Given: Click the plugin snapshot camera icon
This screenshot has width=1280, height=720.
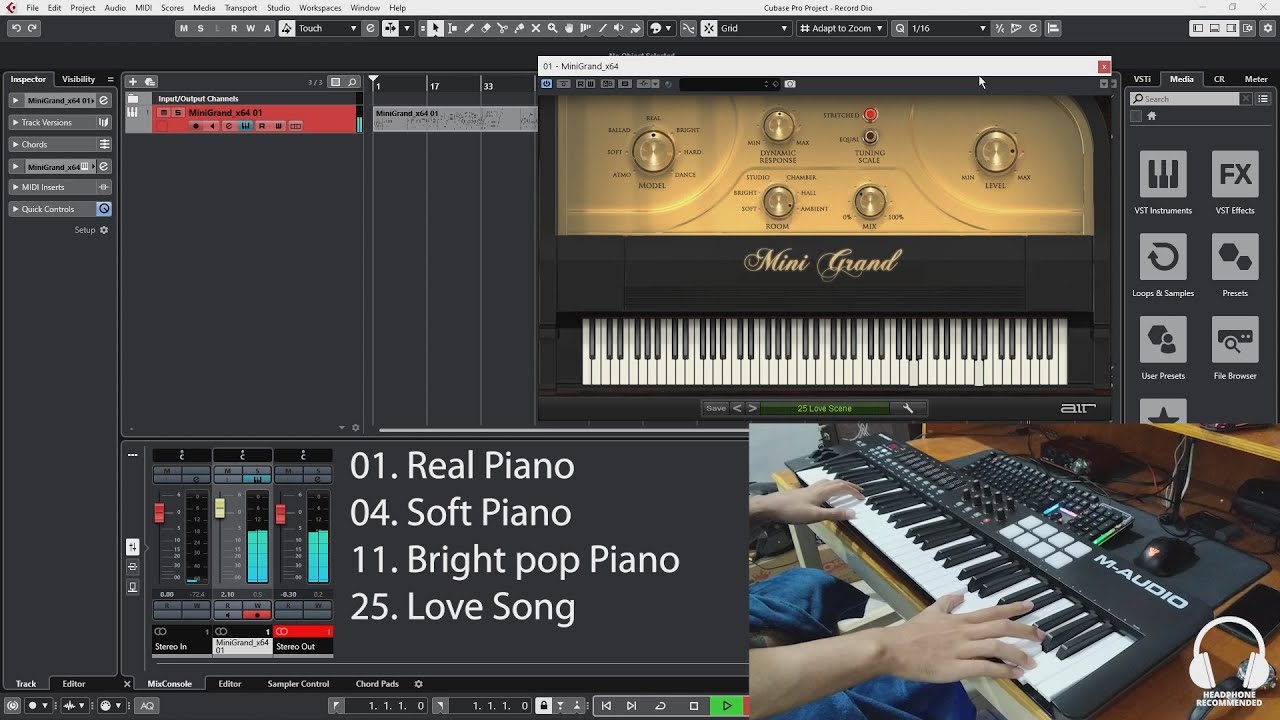Looking at the screenshot, I should coord(790,84).
